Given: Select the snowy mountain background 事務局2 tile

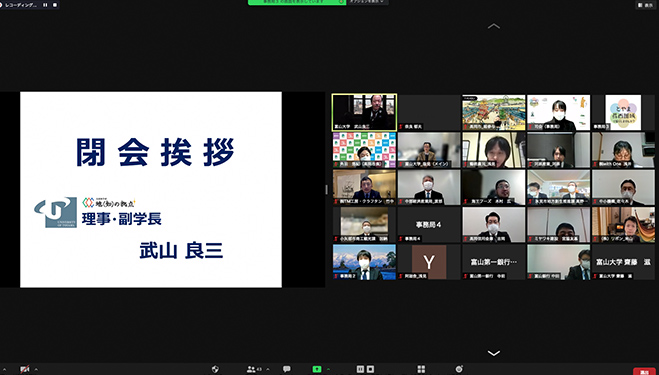Looking at the screenshot, I should pyautogui.click(x=364, y=262).
